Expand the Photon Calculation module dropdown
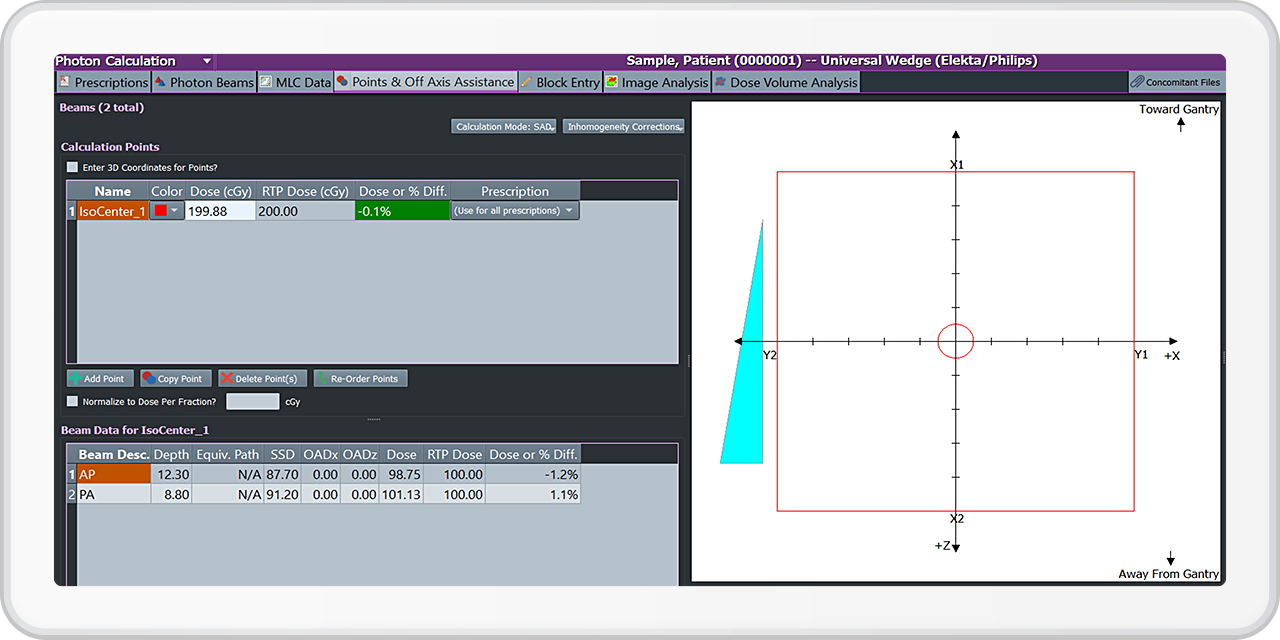 coord(206,61)
